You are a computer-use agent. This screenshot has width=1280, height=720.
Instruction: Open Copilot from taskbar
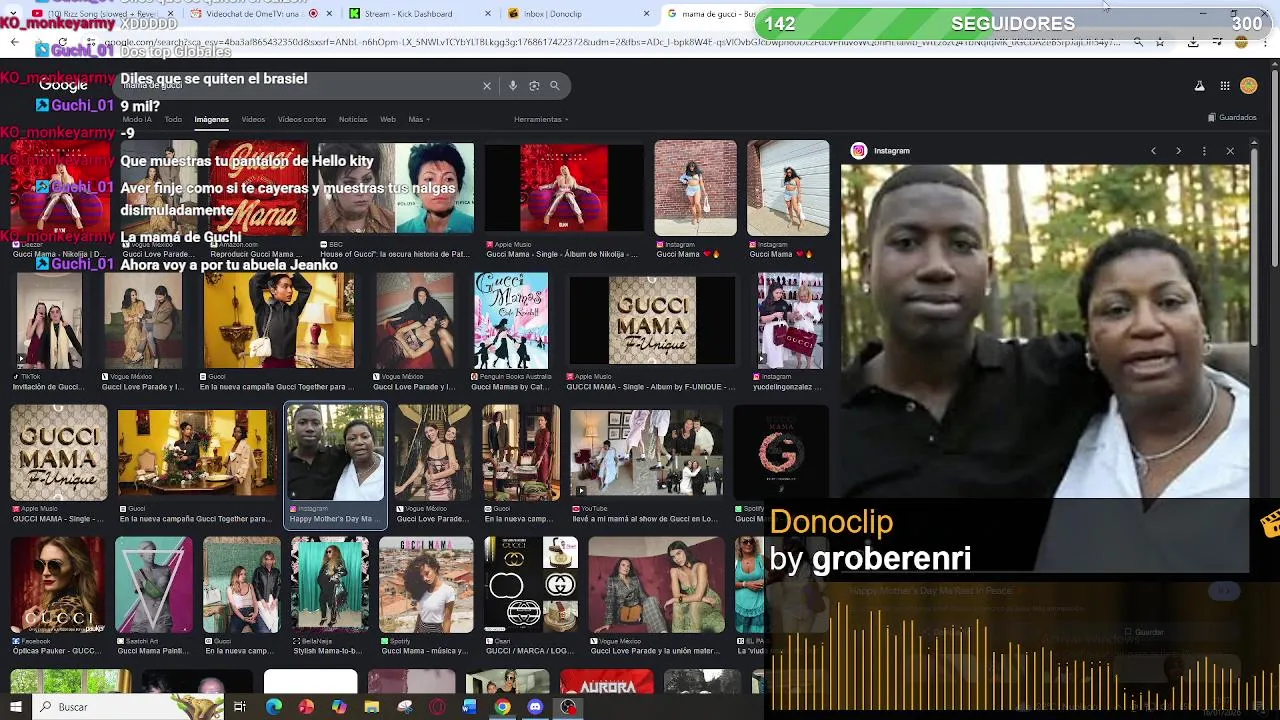[x=339, y=707]
